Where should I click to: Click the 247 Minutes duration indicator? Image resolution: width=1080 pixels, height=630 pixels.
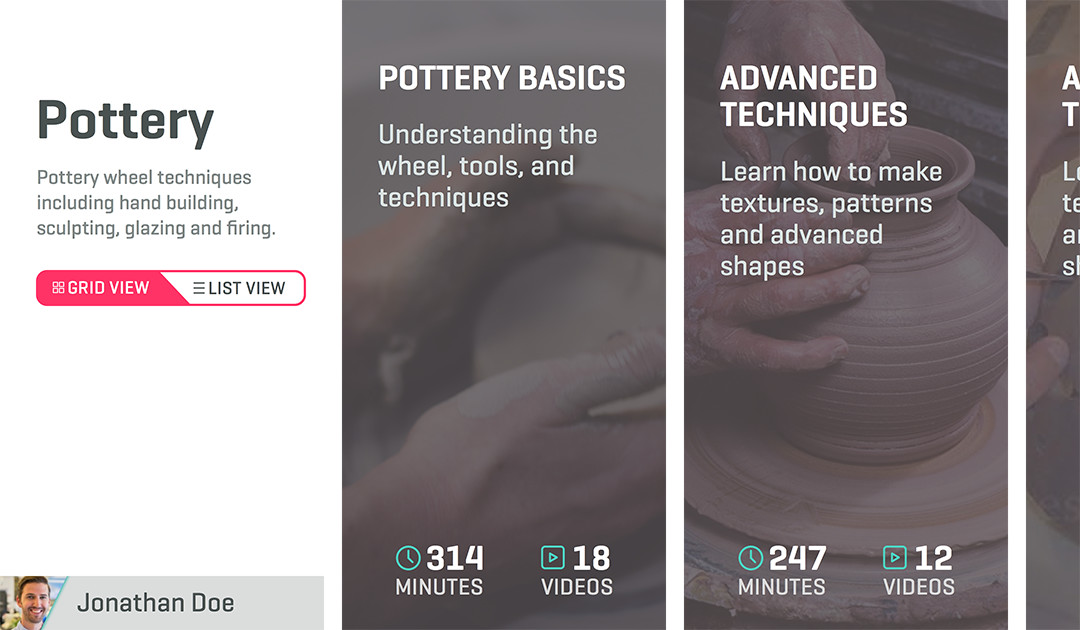(783, 572)
